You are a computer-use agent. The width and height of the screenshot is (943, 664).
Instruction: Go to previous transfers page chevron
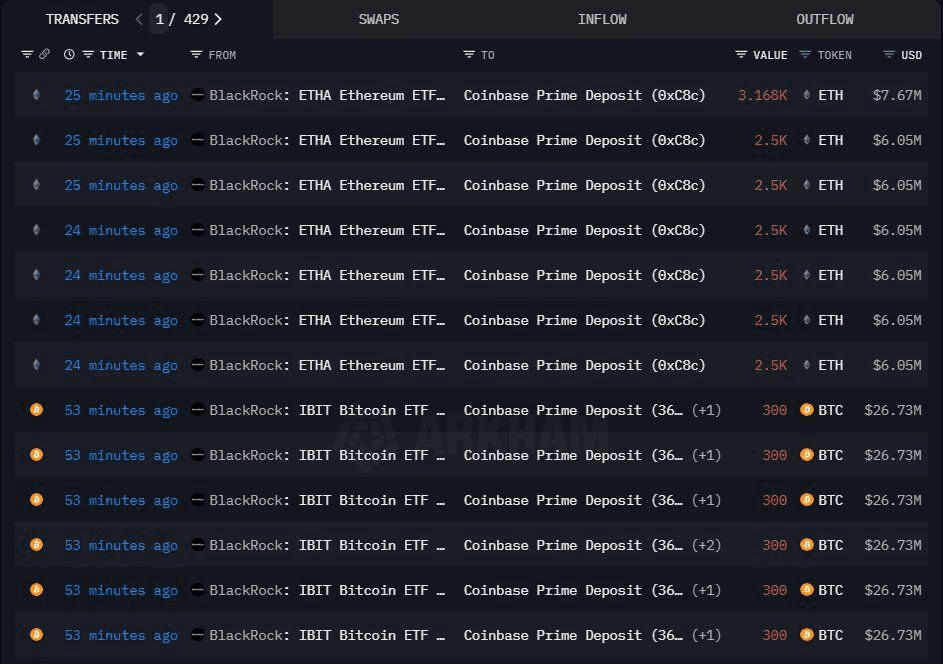click(x=139, y=19)
